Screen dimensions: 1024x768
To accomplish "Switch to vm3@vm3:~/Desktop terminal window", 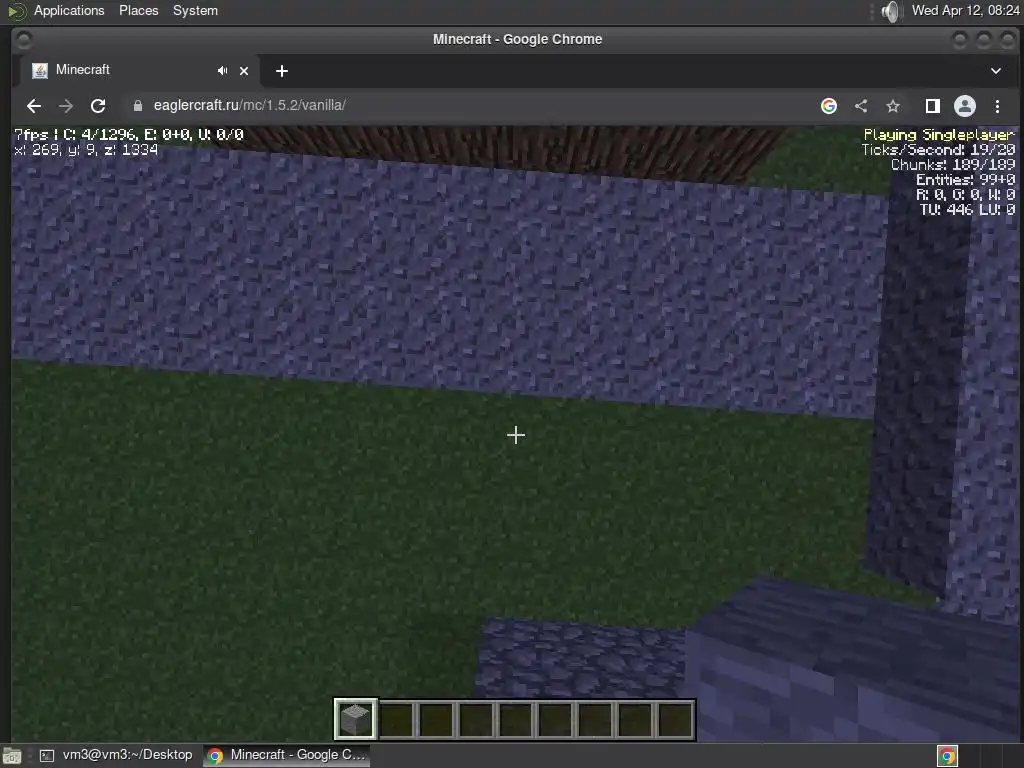I will (116, 755).
